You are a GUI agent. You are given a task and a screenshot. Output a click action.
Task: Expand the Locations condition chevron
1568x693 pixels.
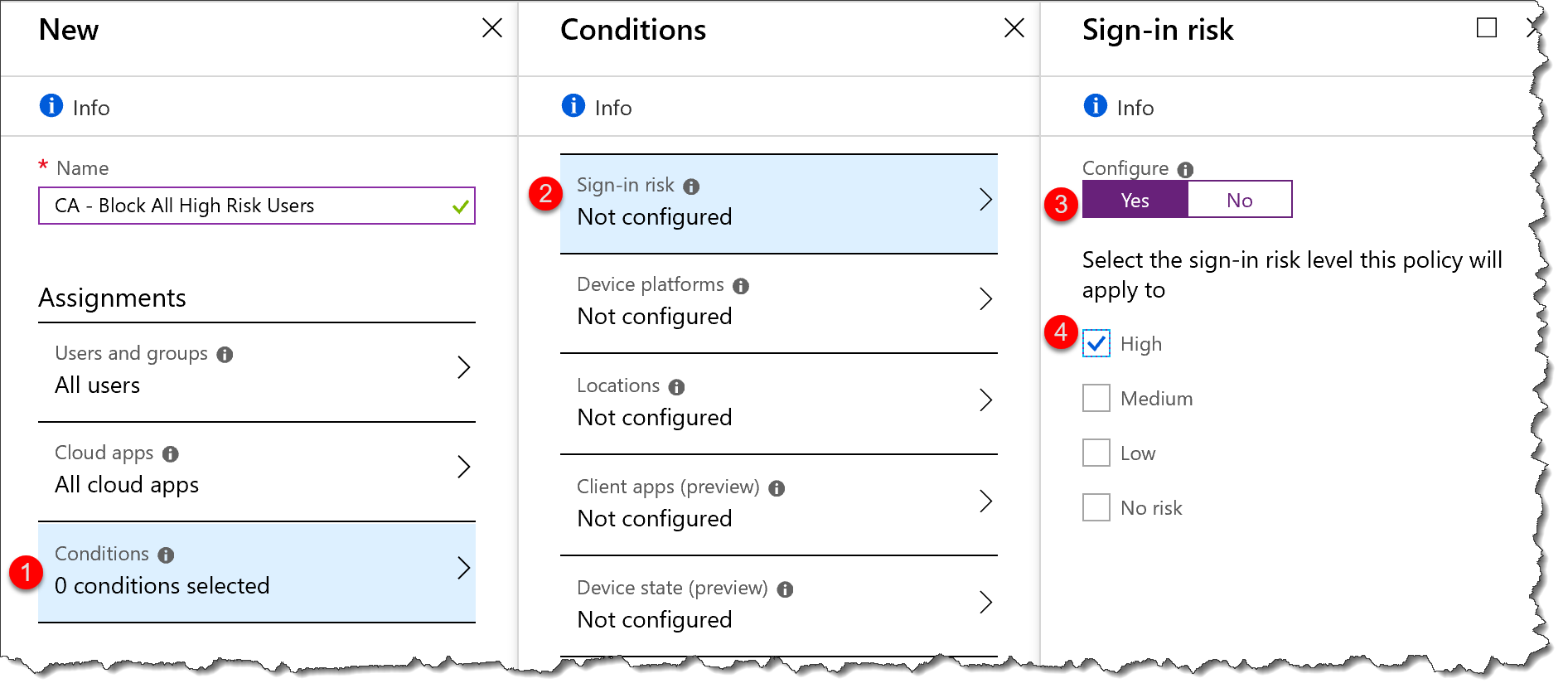tap(986, 400)
